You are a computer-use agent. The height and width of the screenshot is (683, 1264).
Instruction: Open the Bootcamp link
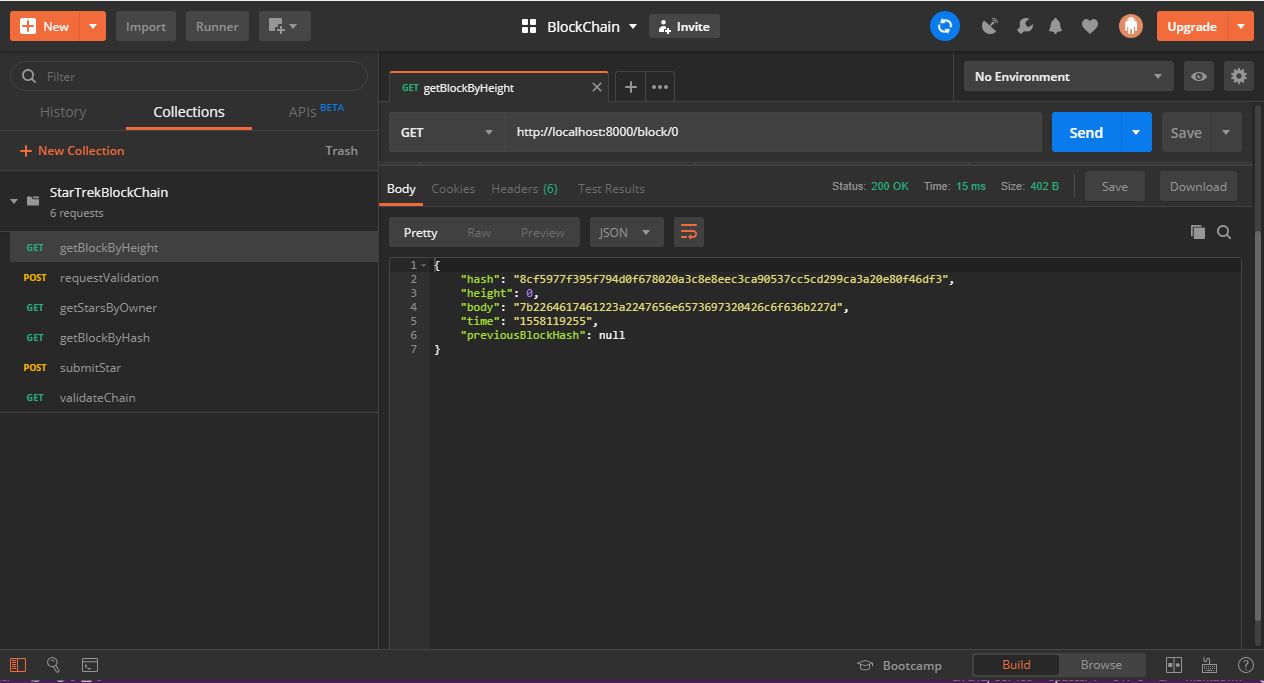[900, 665]
